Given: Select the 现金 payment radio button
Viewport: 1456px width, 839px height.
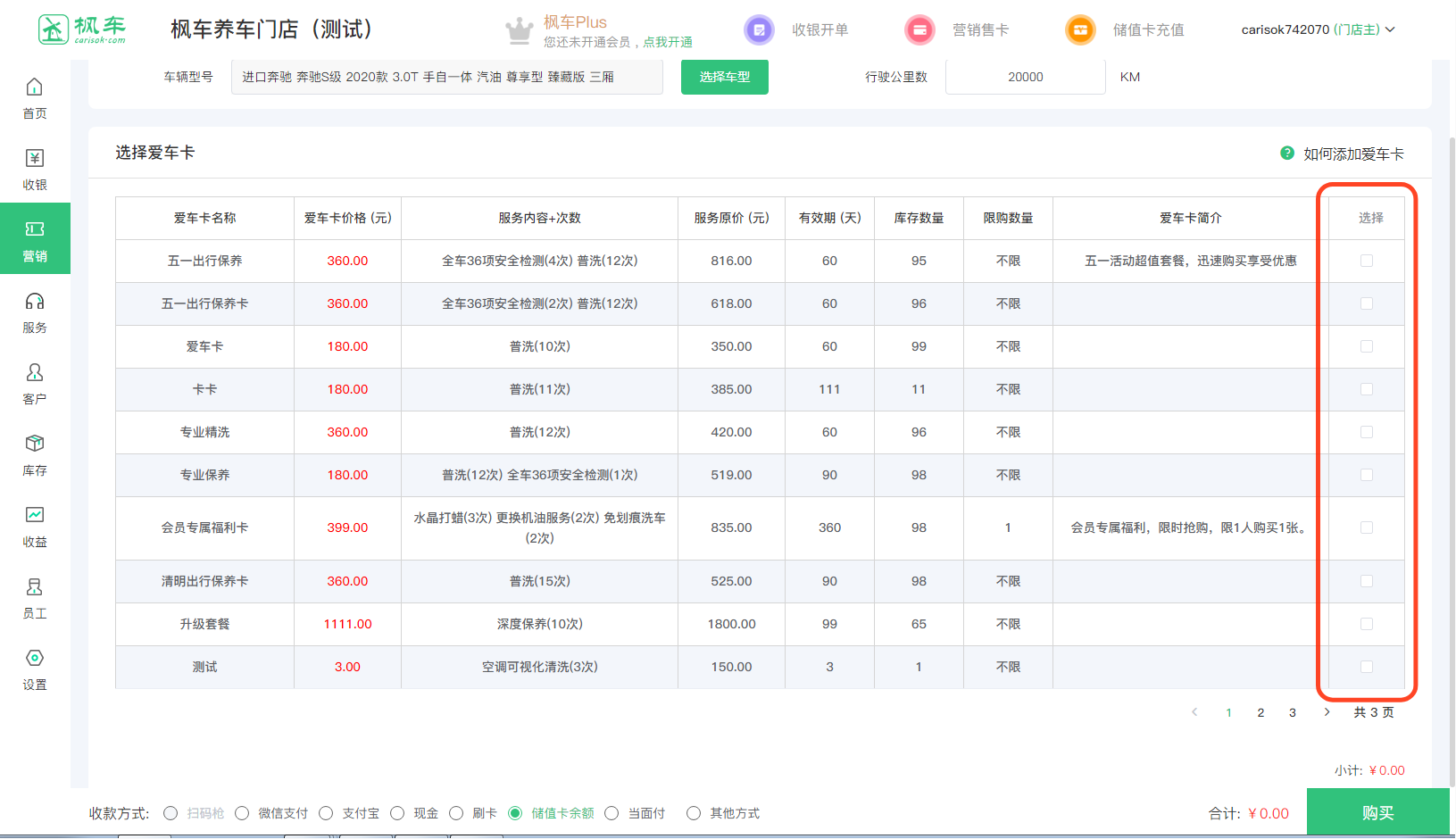Looking at the screenshot, I should [x=397, y=813].
